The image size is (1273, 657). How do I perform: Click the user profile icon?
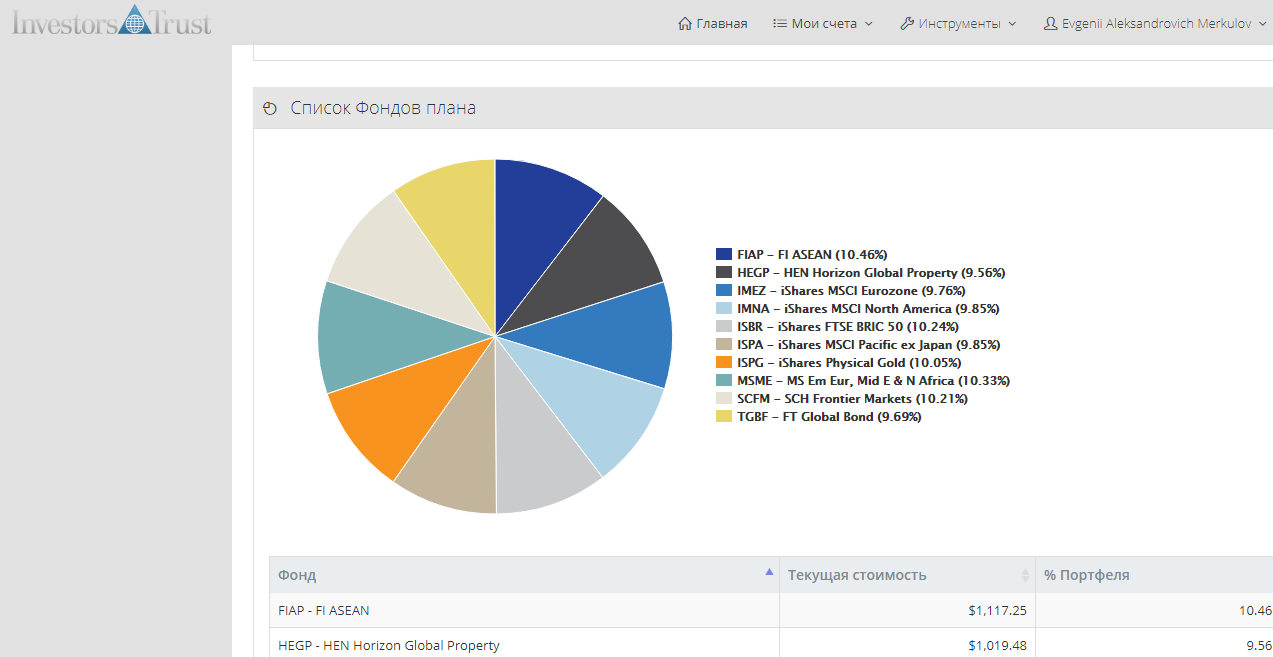point(1050,23)
